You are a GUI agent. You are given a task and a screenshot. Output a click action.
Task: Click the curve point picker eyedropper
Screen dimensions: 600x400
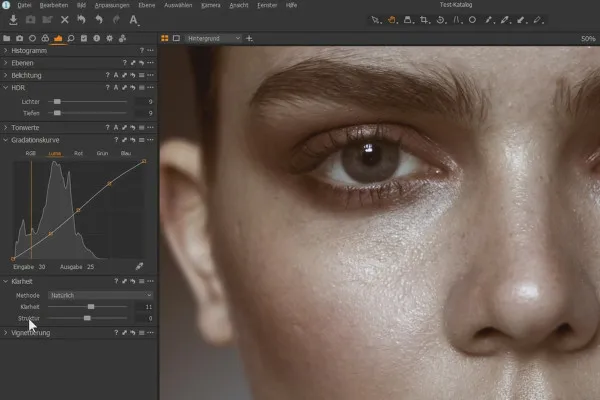point(139,266)
